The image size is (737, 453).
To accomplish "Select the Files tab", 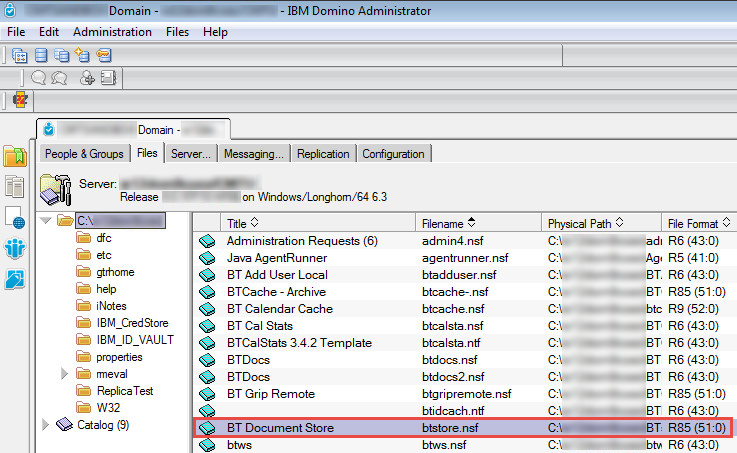I will click(147, 153).
